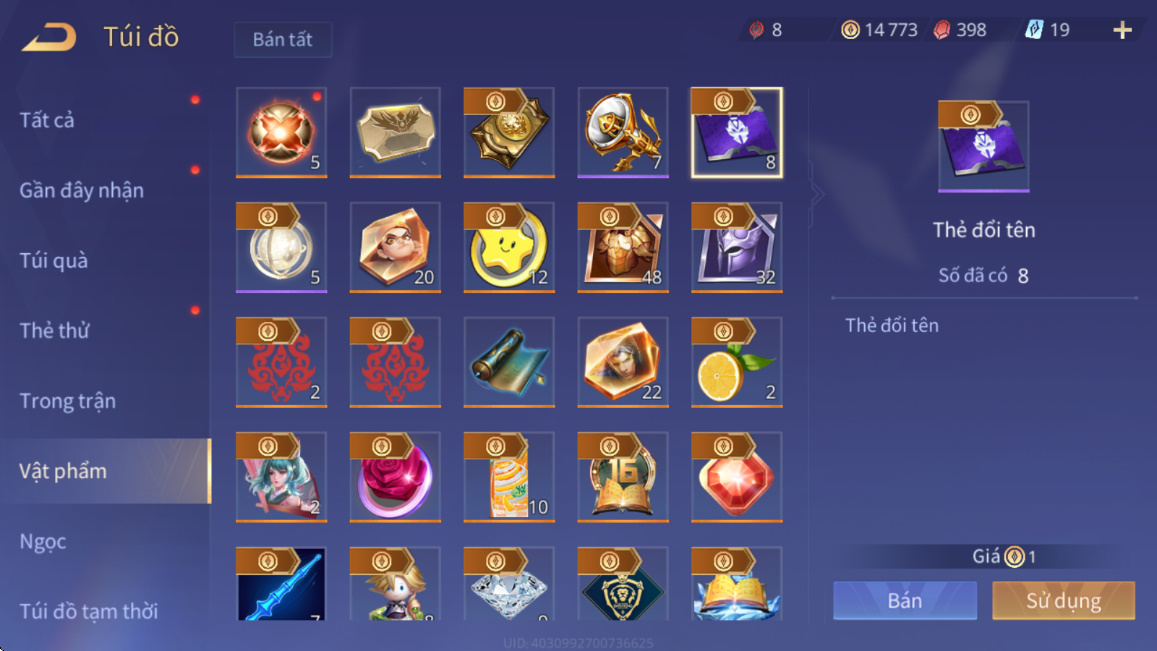Click the blue Bán button

pos(905,600)
